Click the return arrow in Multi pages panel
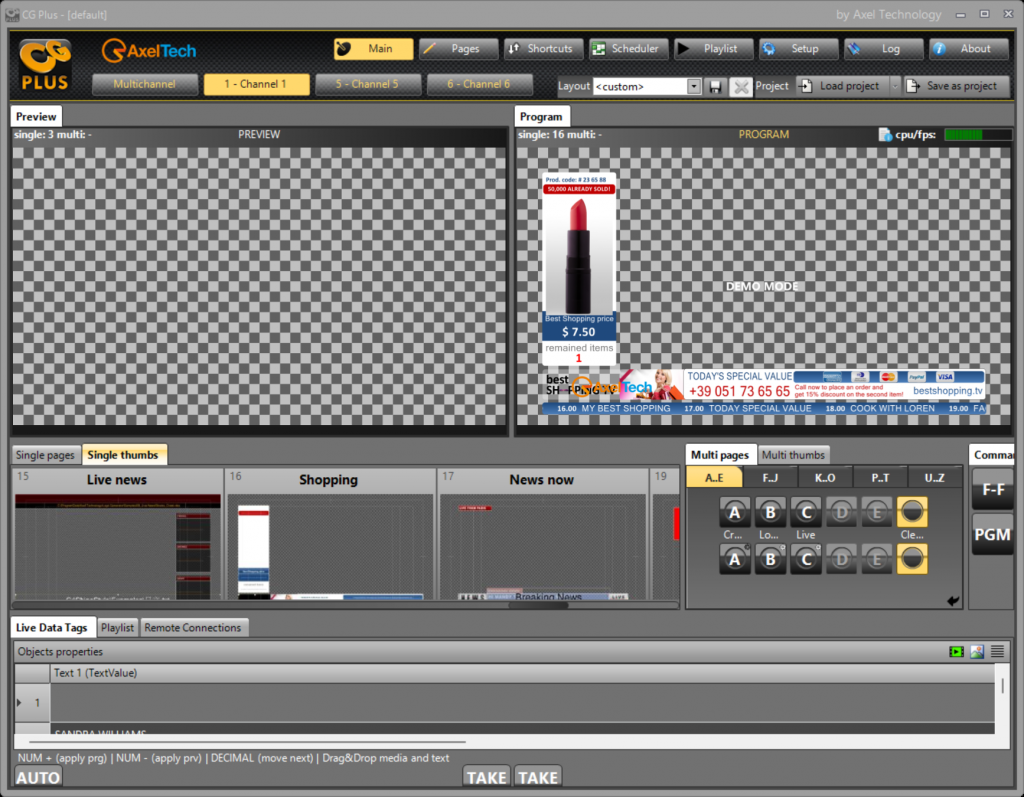The height and width of the screenshot is (797, 1024). point(953,600)
